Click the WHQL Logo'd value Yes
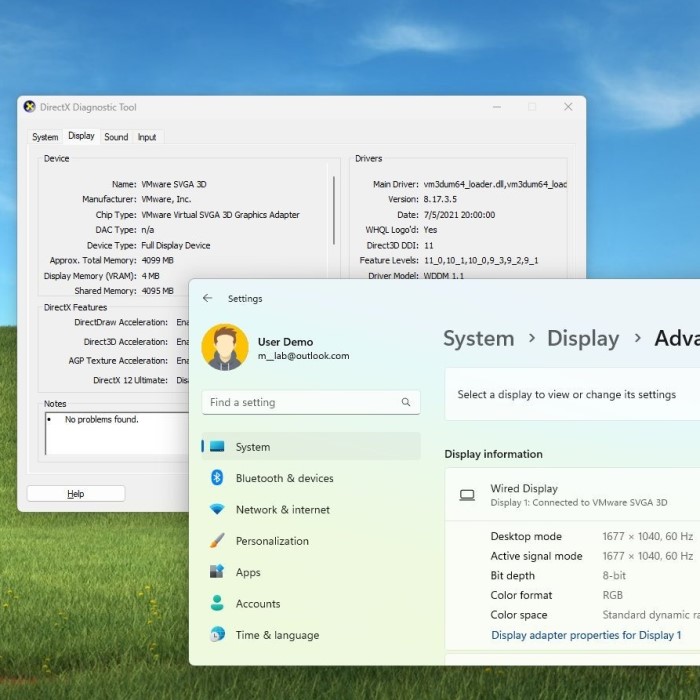This screenshot has width=700, height=700. (430, 230)
